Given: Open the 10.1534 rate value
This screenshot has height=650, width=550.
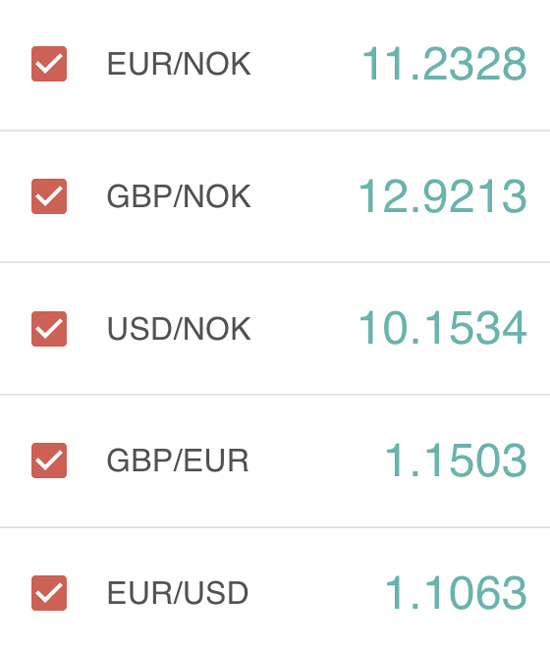Looking at the screenshot, I should [x=443, y=328].
